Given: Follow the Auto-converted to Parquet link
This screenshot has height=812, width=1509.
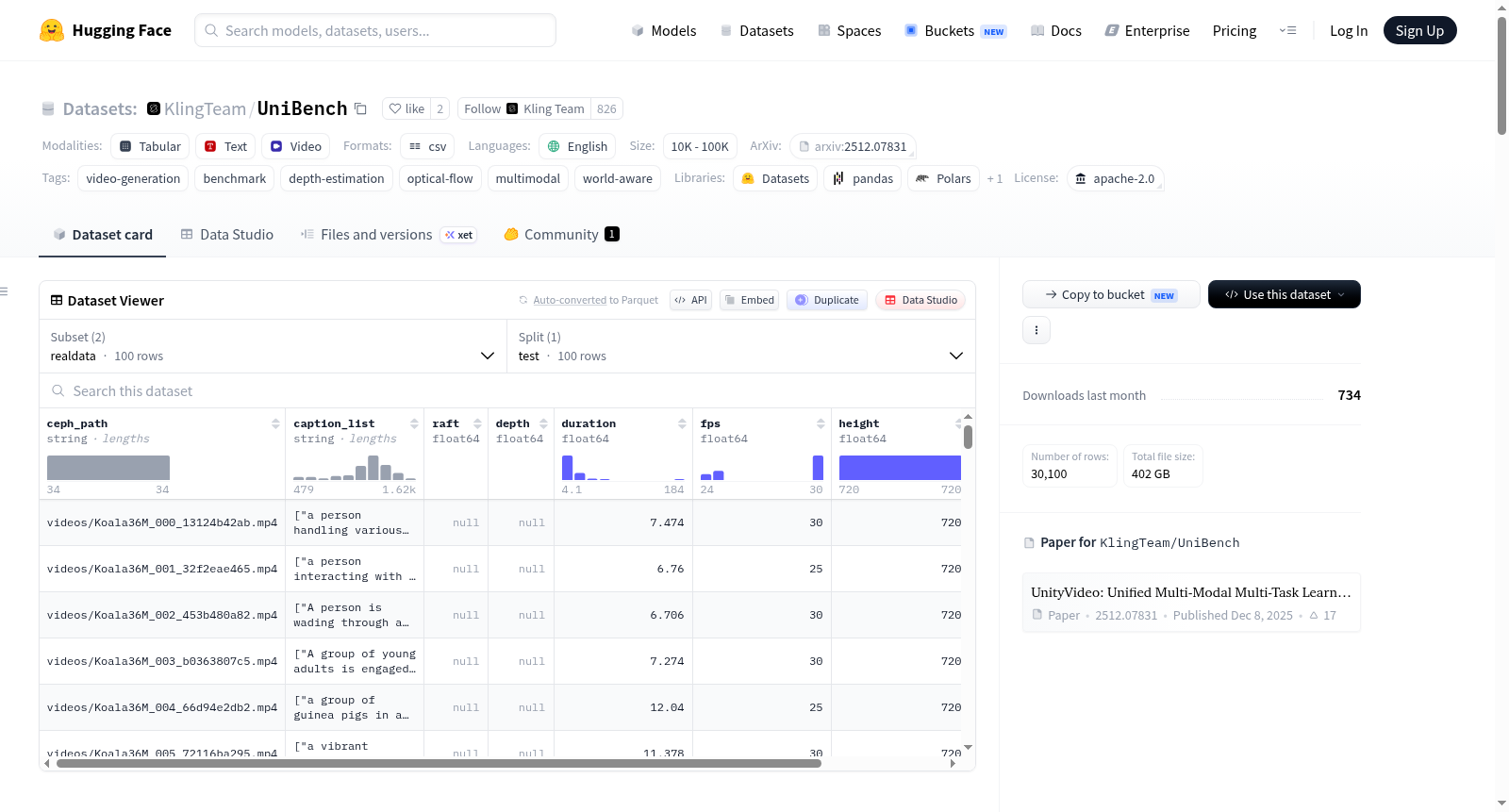Looking at the screenshot, I should pyautogui.click(x=570, y=300).
